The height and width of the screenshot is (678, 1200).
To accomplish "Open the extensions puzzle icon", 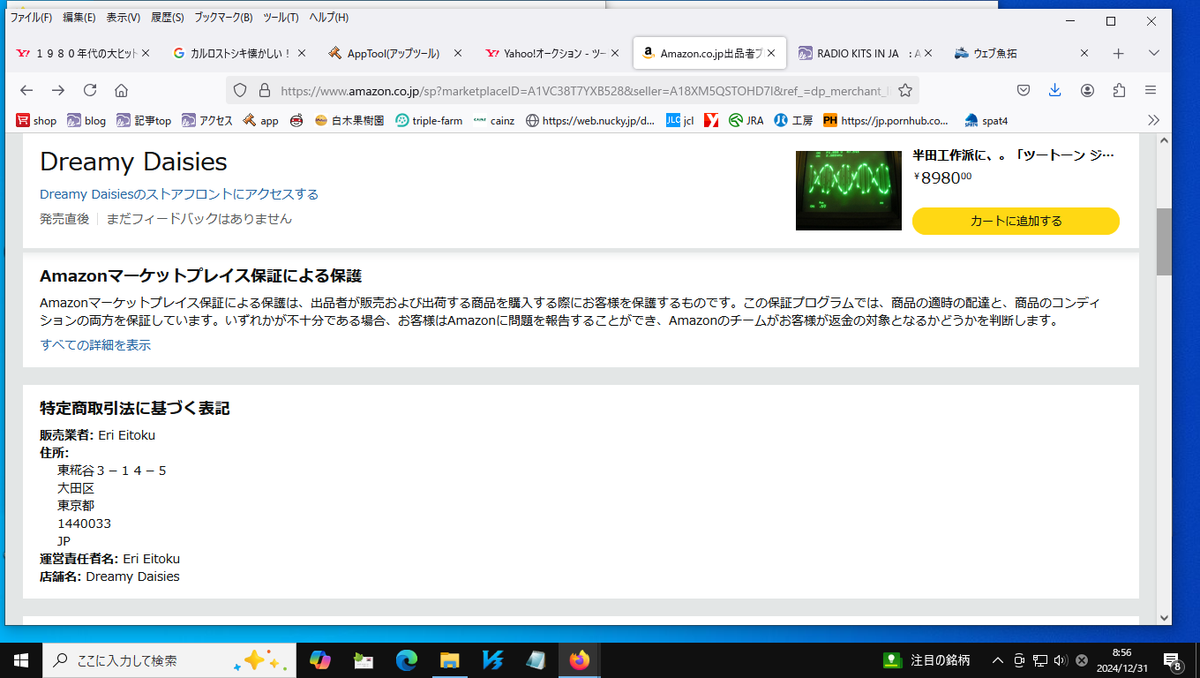I will (x=1119, y=90).
